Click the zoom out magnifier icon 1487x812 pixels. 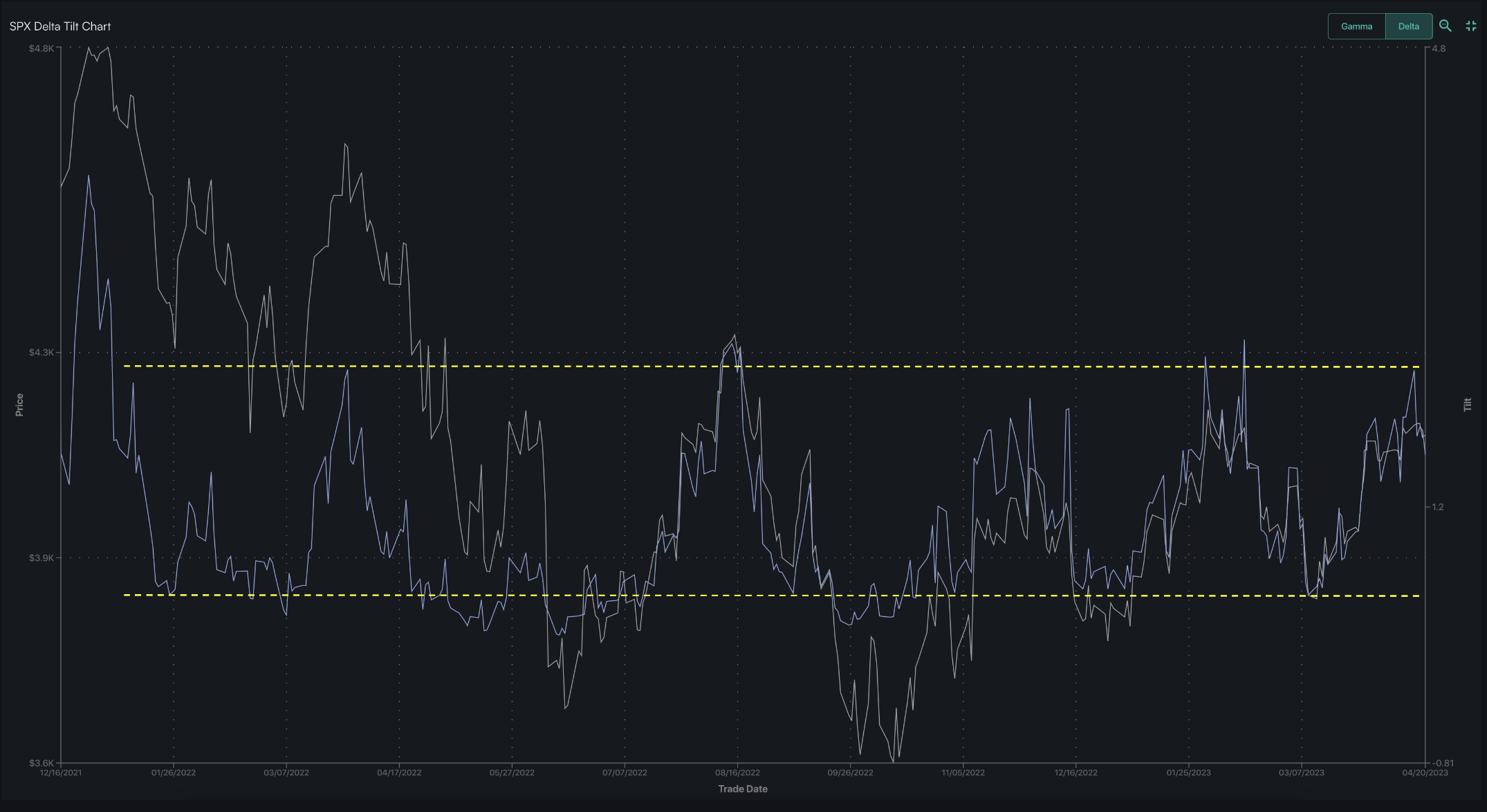click(1445, 26)
